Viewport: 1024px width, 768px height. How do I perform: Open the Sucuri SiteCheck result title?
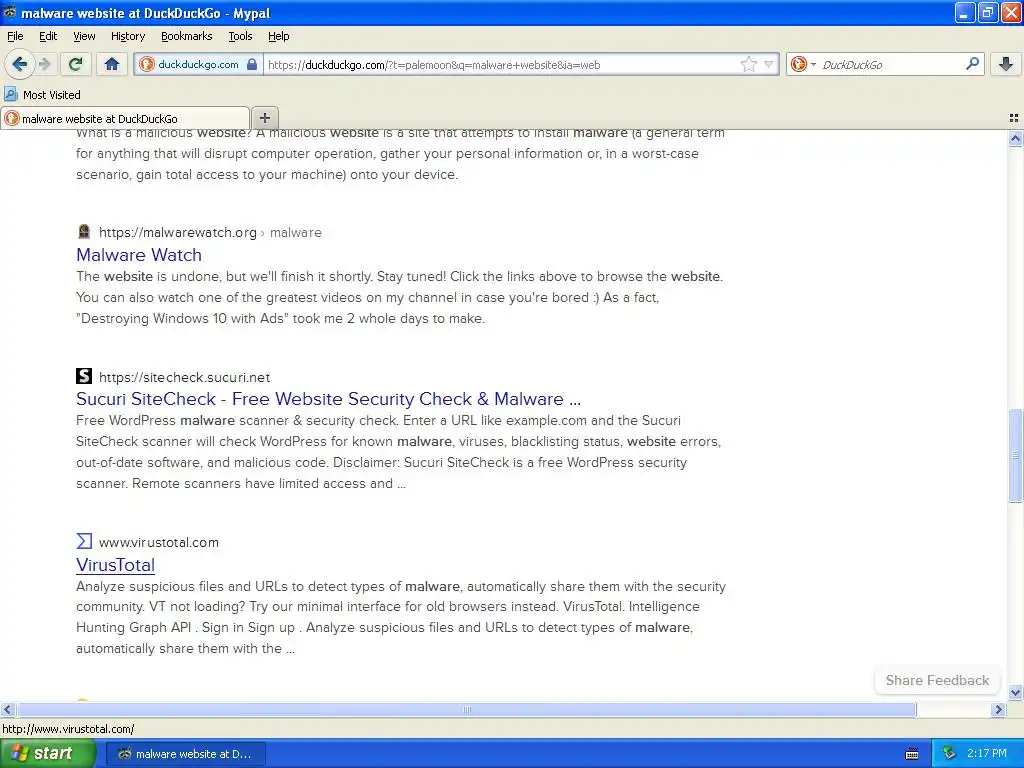(x=328, y=399)
